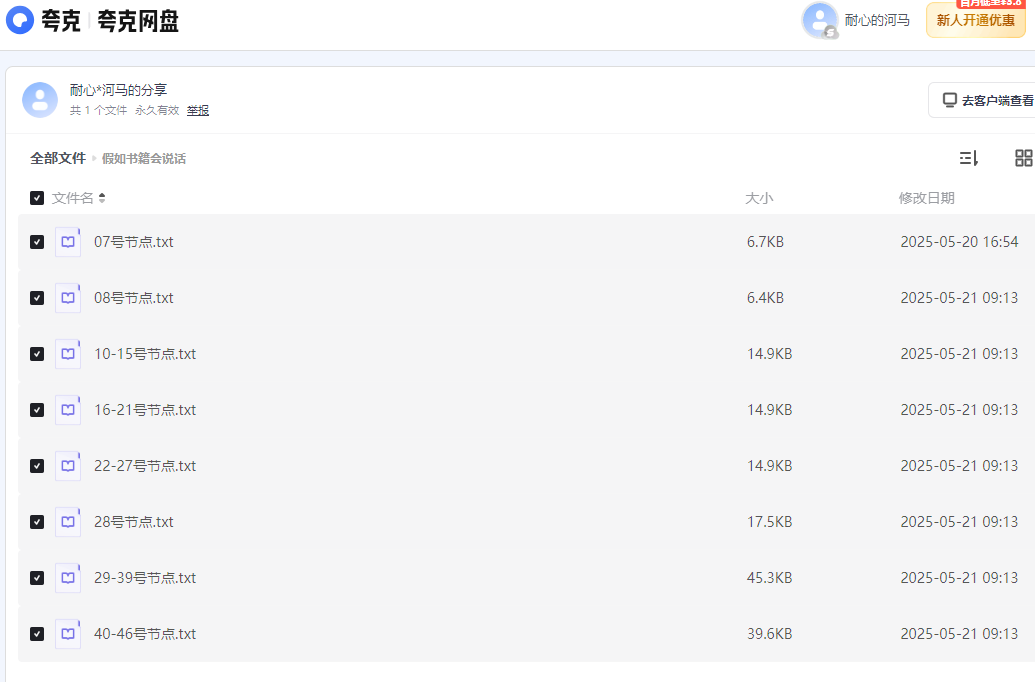Click the 假如书籍会说话 breadcrumb folder

[x=144, y=158]
